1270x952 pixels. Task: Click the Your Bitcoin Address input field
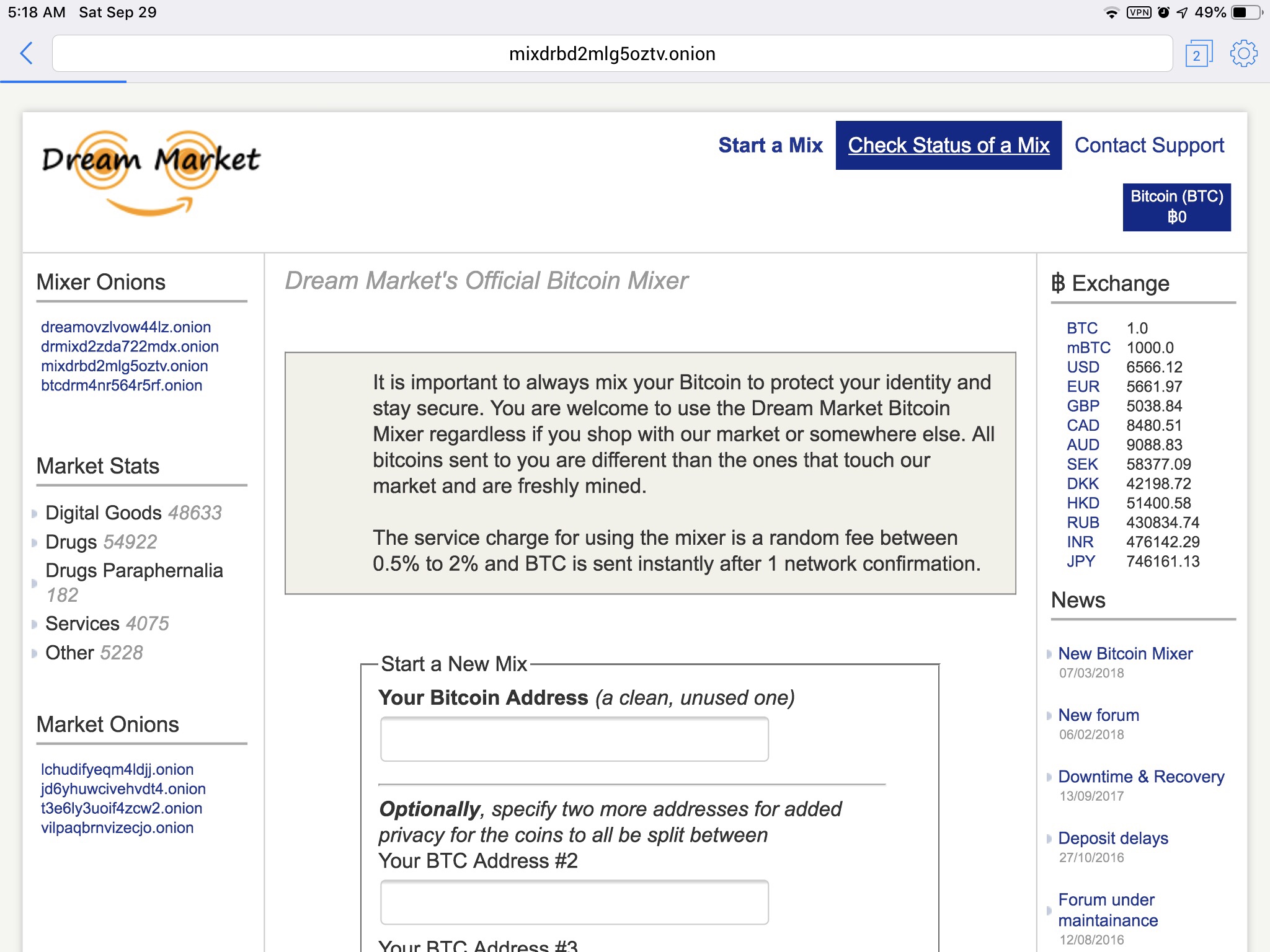(x=575, y=739)
